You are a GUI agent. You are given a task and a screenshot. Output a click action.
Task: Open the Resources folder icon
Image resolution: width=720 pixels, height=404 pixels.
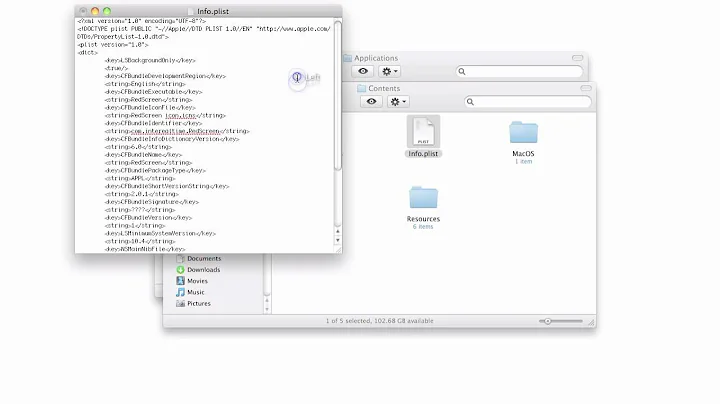point(423,197)
